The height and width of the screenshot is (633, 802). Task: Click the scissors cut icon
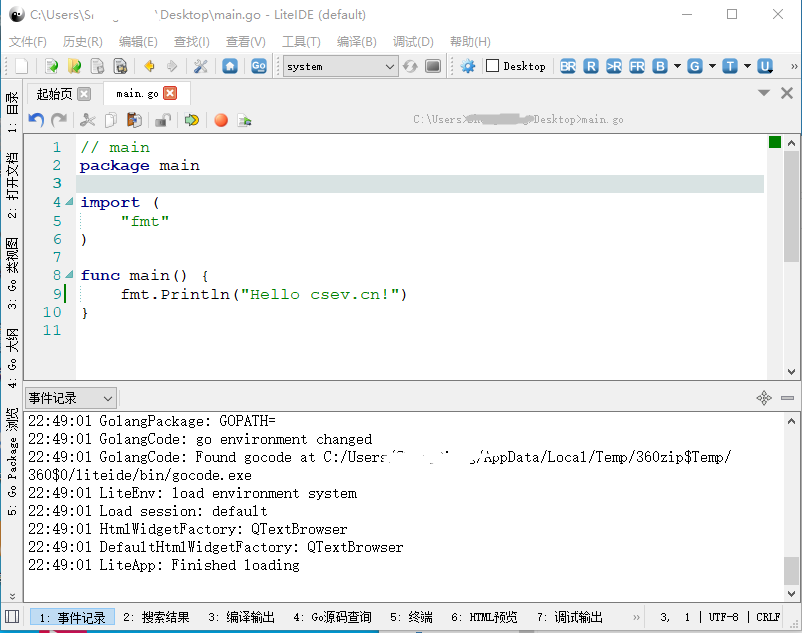click(88, 120)
